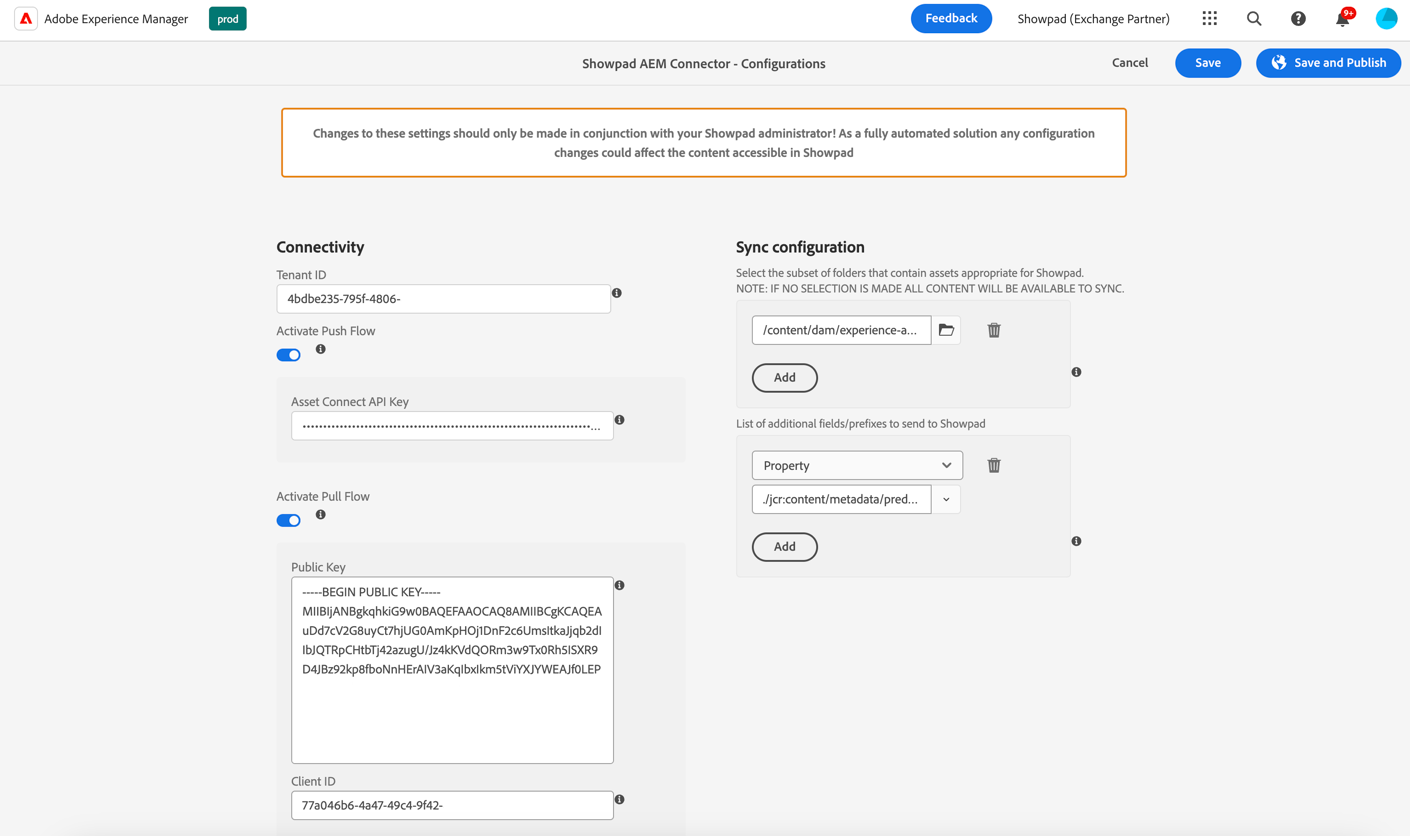Click Save and Publish
Screen dimensions: 1410x836
1328,63
